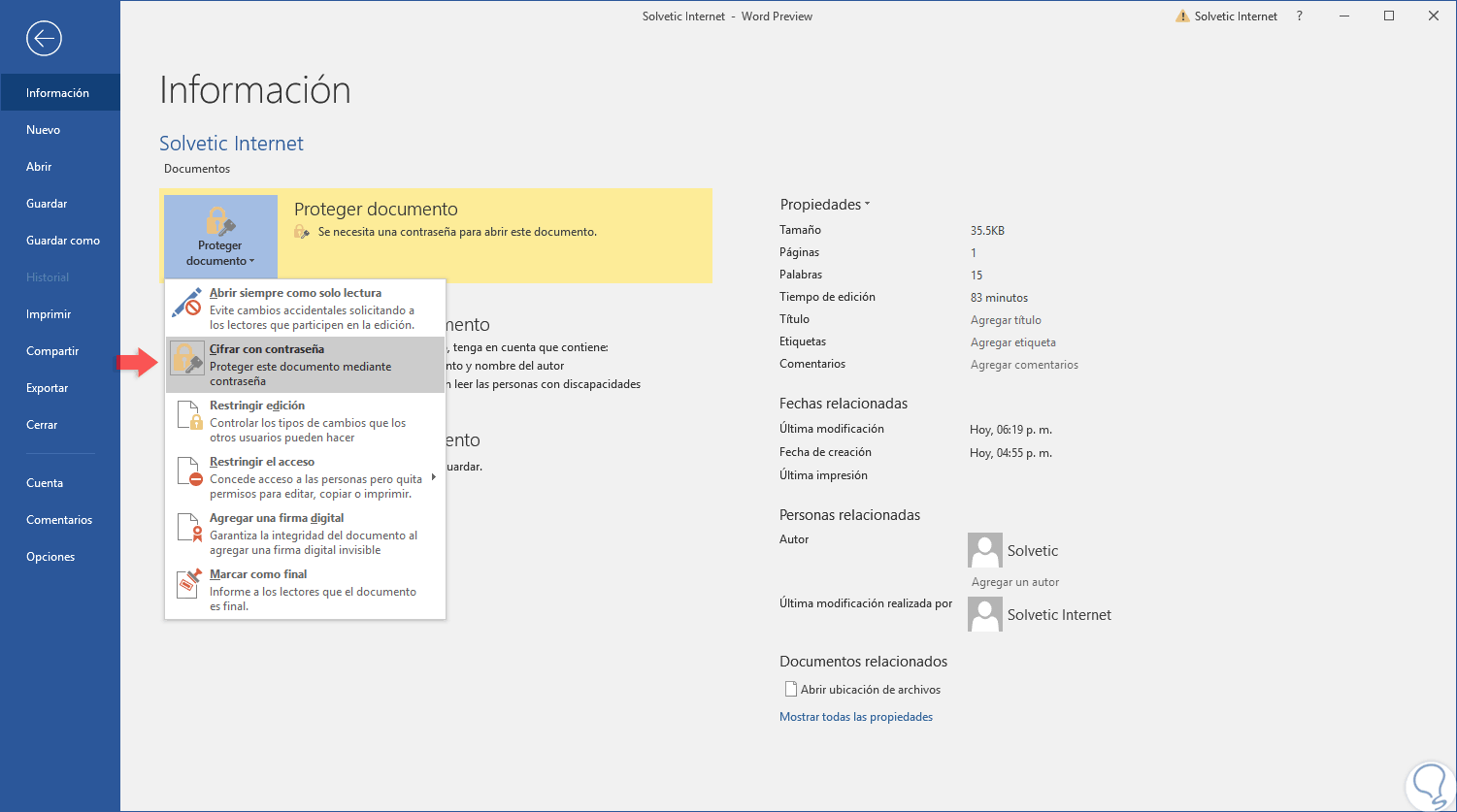This screenshot has height=812, width=1457.
Task: Click the pencil icon for read-only option
Action: 186,302
